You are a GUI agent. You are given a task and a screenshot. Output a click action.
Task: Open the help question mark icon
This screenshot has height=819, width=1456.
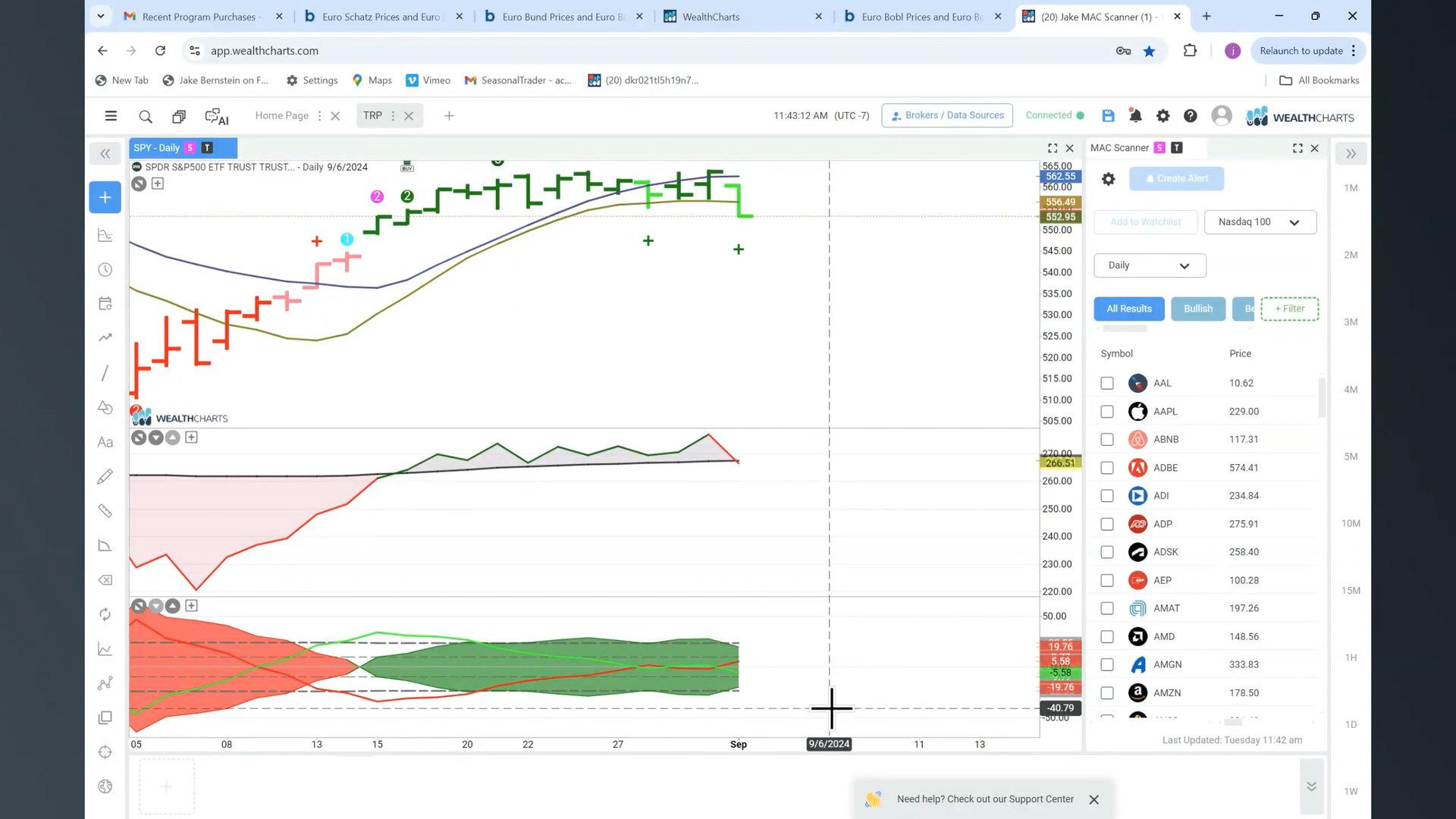1191,115
